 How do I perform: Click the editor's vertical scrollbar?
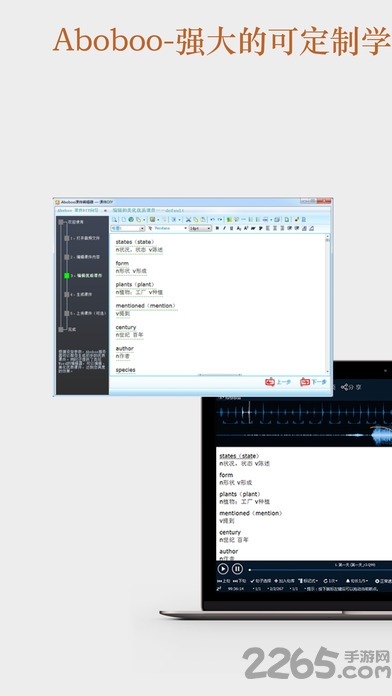[x=328, y=304]
